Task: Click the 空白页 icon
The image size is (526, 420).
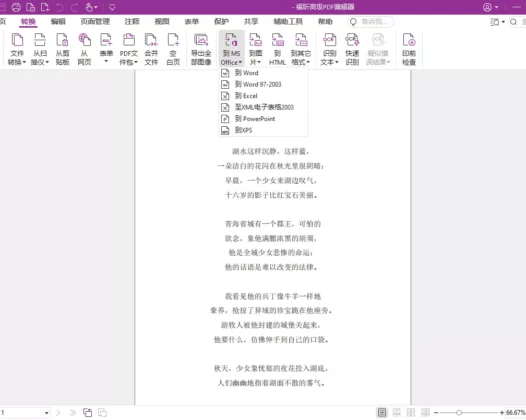Action: click(x=173, y=49)
